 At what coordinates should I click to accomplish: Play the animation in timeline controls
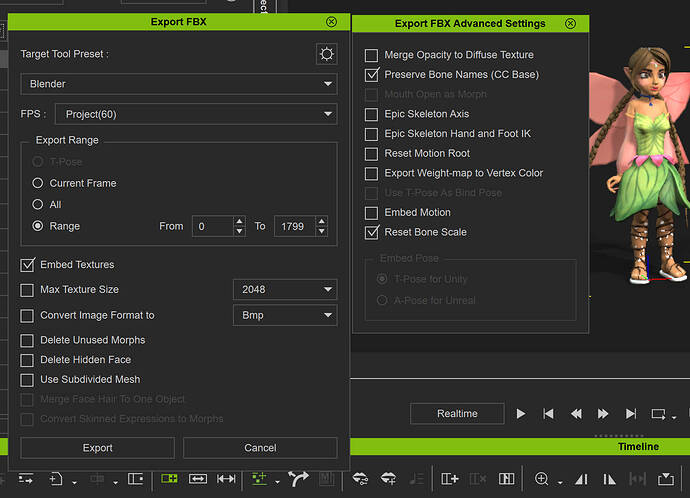(521, 414)
